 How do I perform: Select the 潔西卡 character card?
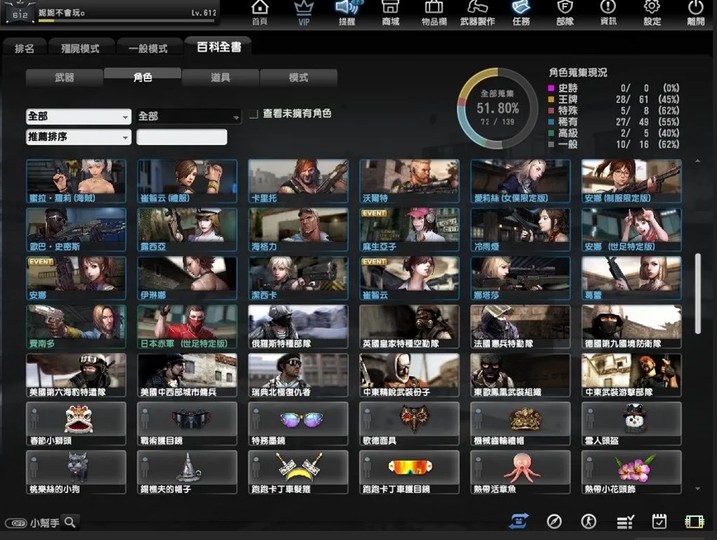click(298, 278)
